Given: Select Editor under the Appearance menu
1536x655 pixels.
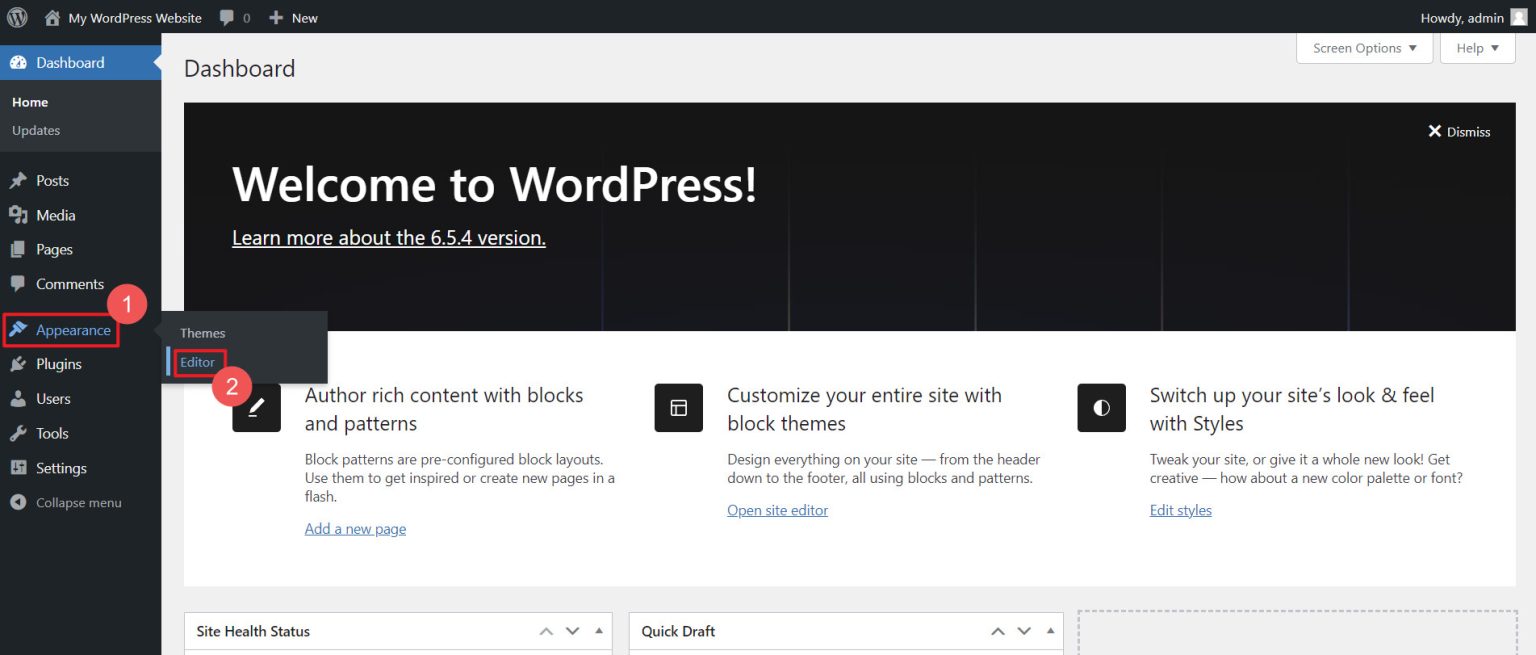Looking at the screenshot, I should (197, 362).
